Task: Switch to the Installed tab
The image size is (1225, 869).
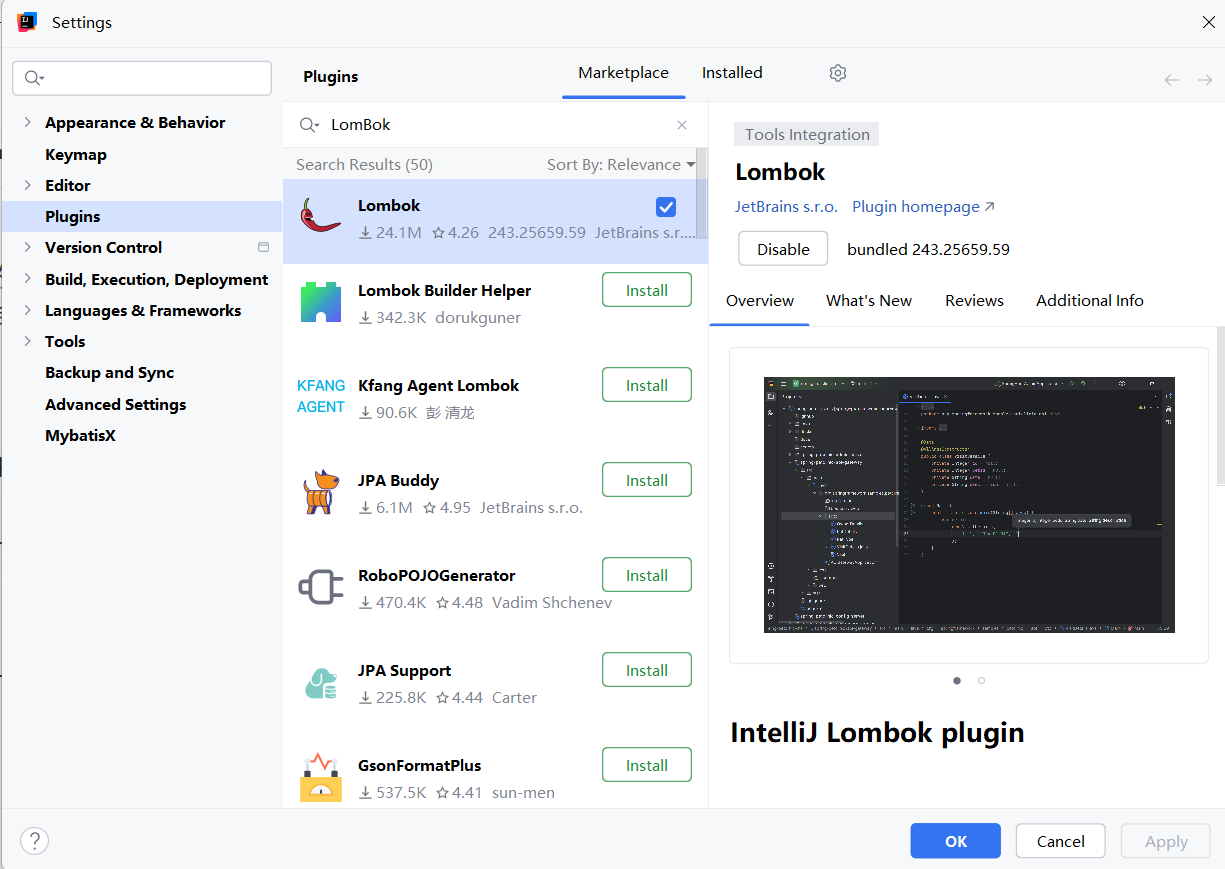Action: coord(732,73)
